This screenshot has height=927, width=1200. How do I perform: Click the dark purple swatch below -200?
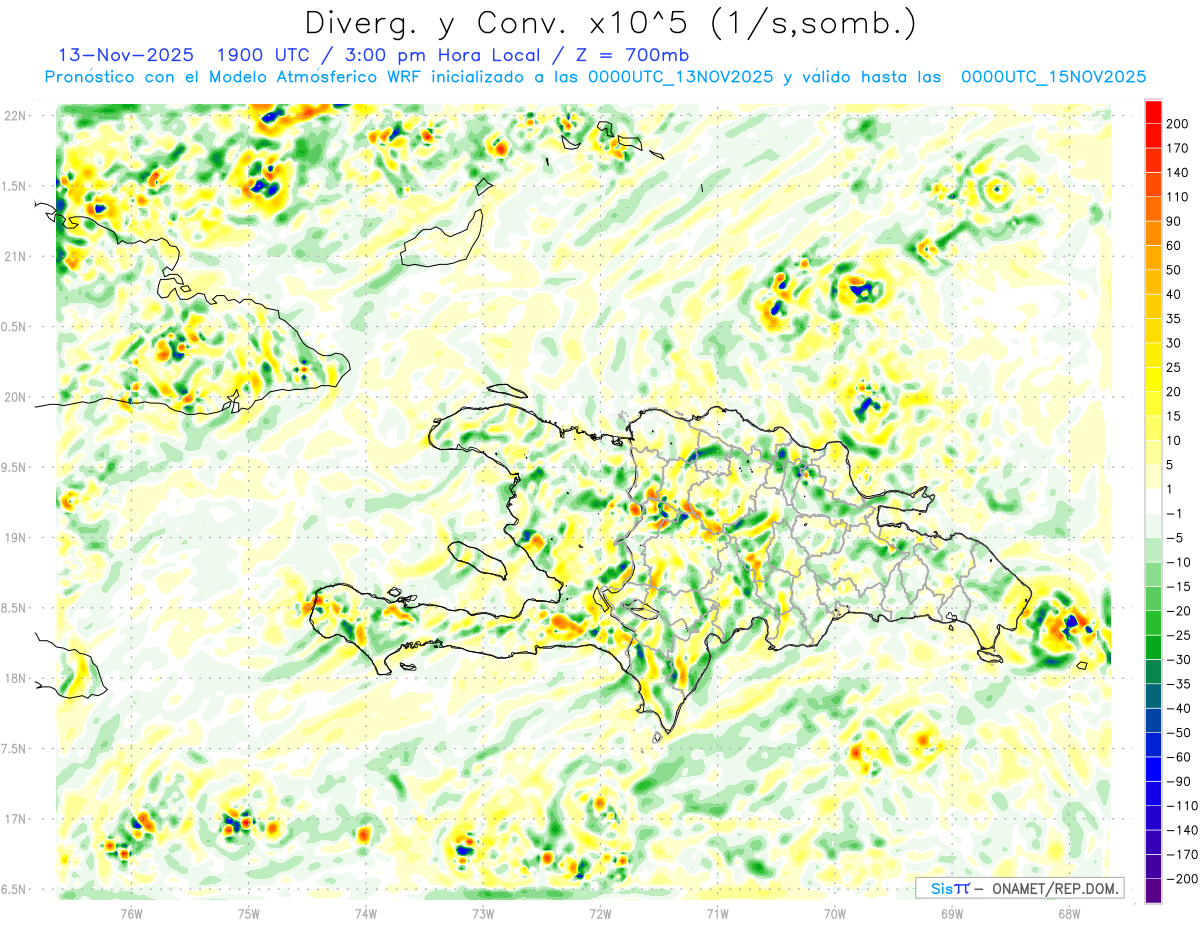click(x=1153, y=891)
